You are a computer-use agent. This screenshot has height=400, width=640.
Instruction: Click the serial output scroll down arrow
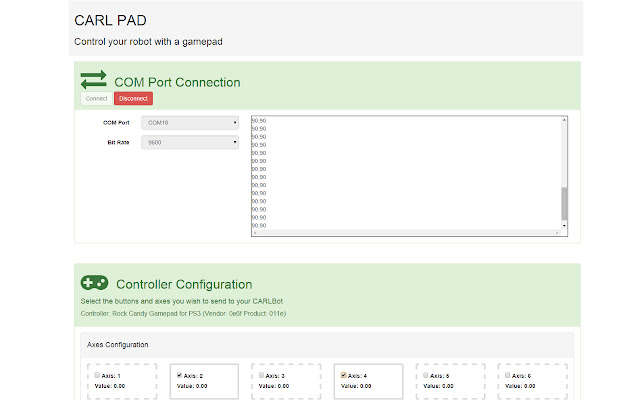(x=564, y=226)
